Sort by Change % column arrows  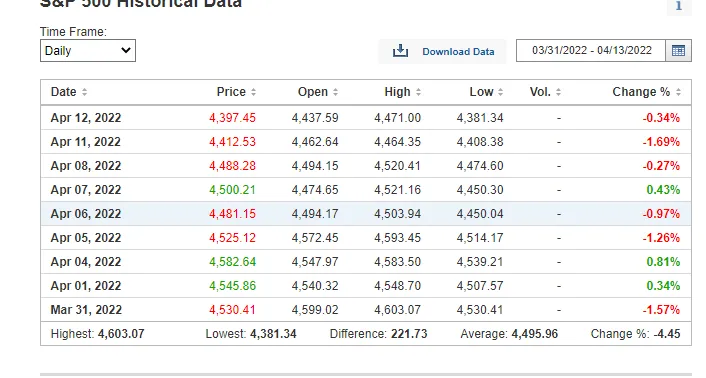point(678,92)
